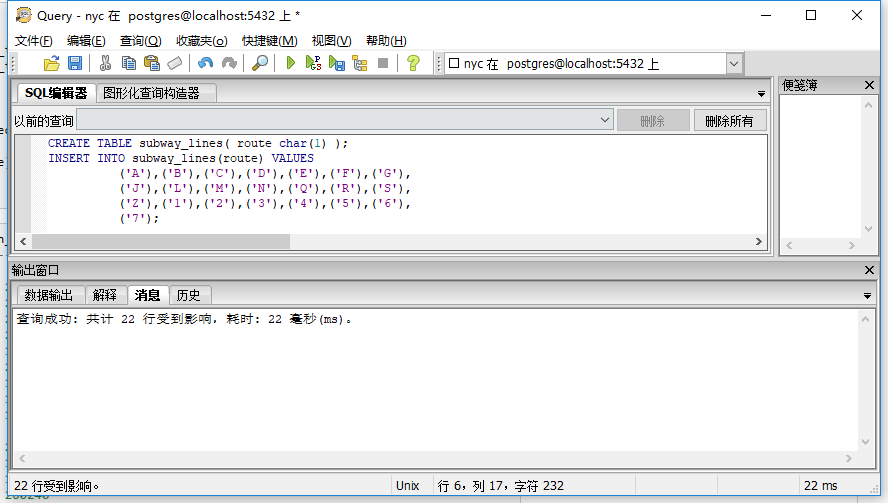Open help with the question mark icon
The height and width of the screenshot is (503, 888).
coord(413,63)
